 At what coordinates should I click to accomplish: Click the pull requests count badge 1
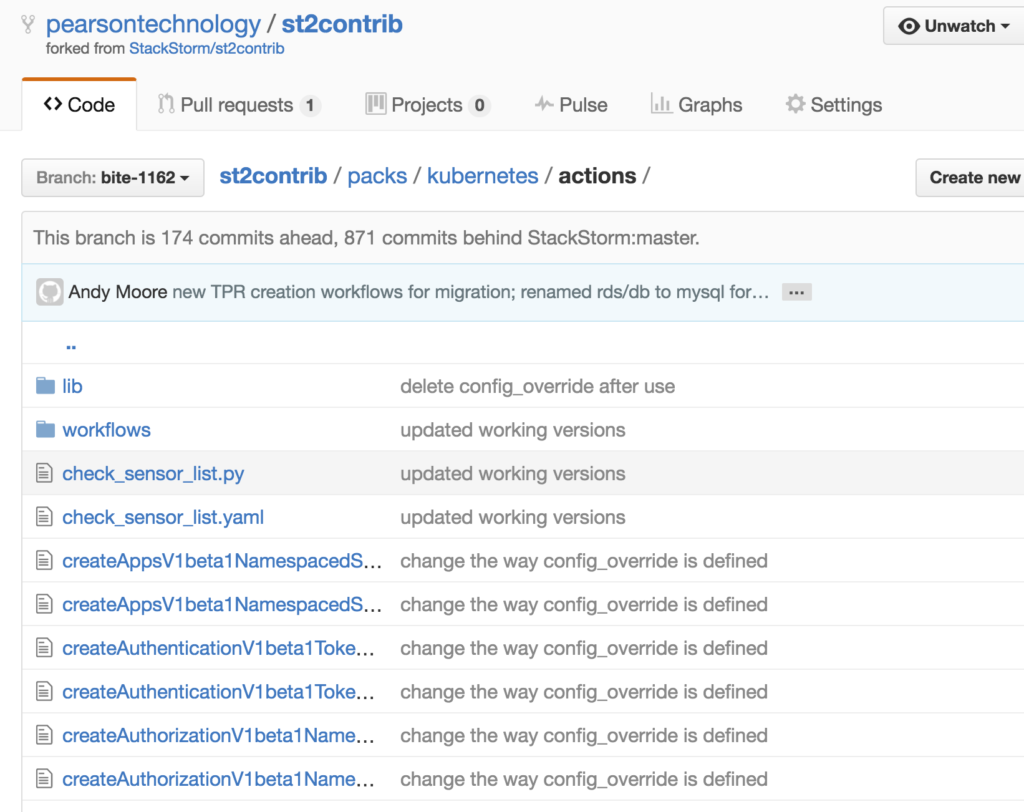coord(310,105)
